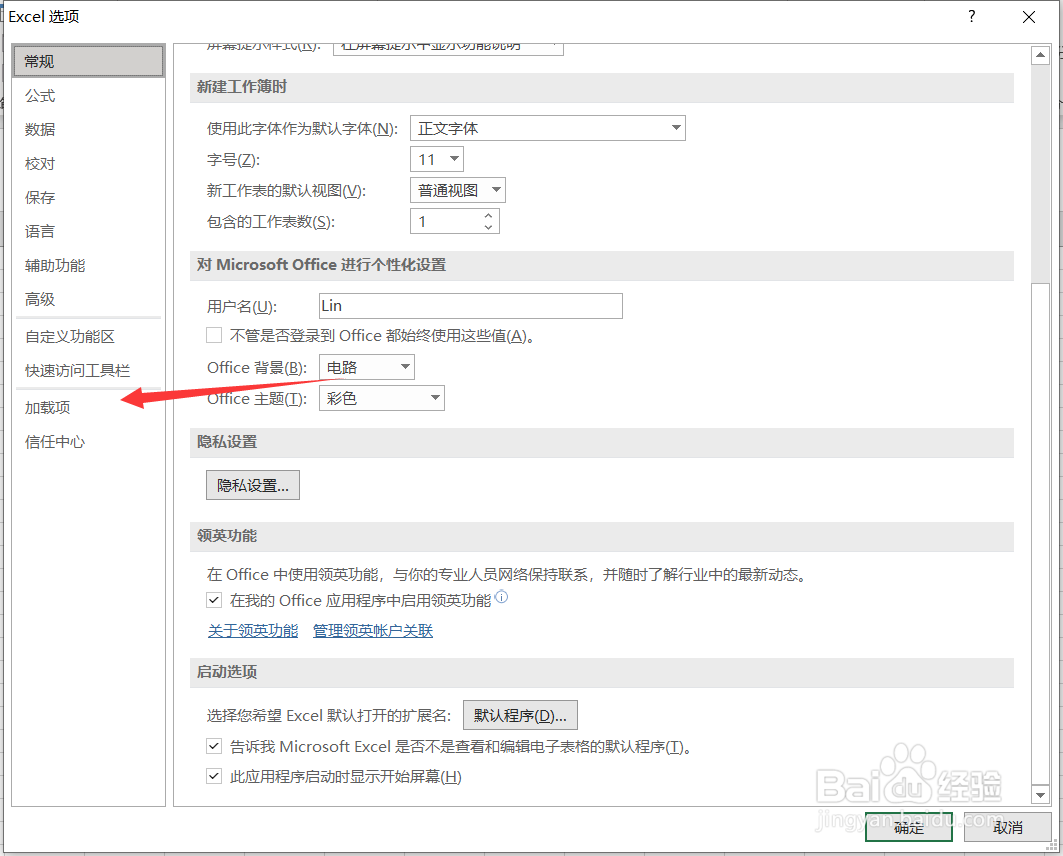Toggle default program notification checkbox
Image resolution: width=1063 pixels, height=856 pixels.
(x=214, y=746)
